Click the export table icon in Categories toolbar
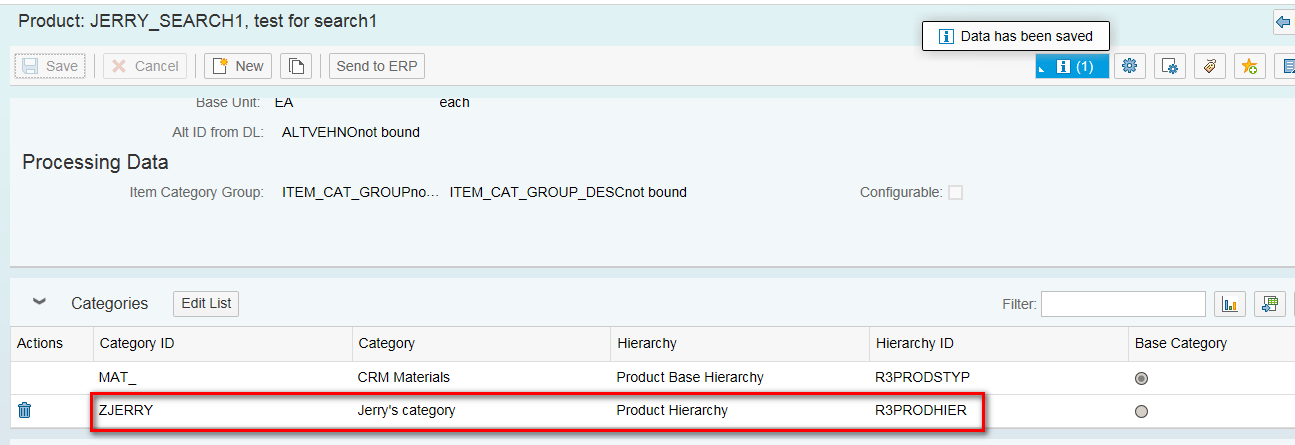The image size is (1295, 445). click(x=1270, y=304)
